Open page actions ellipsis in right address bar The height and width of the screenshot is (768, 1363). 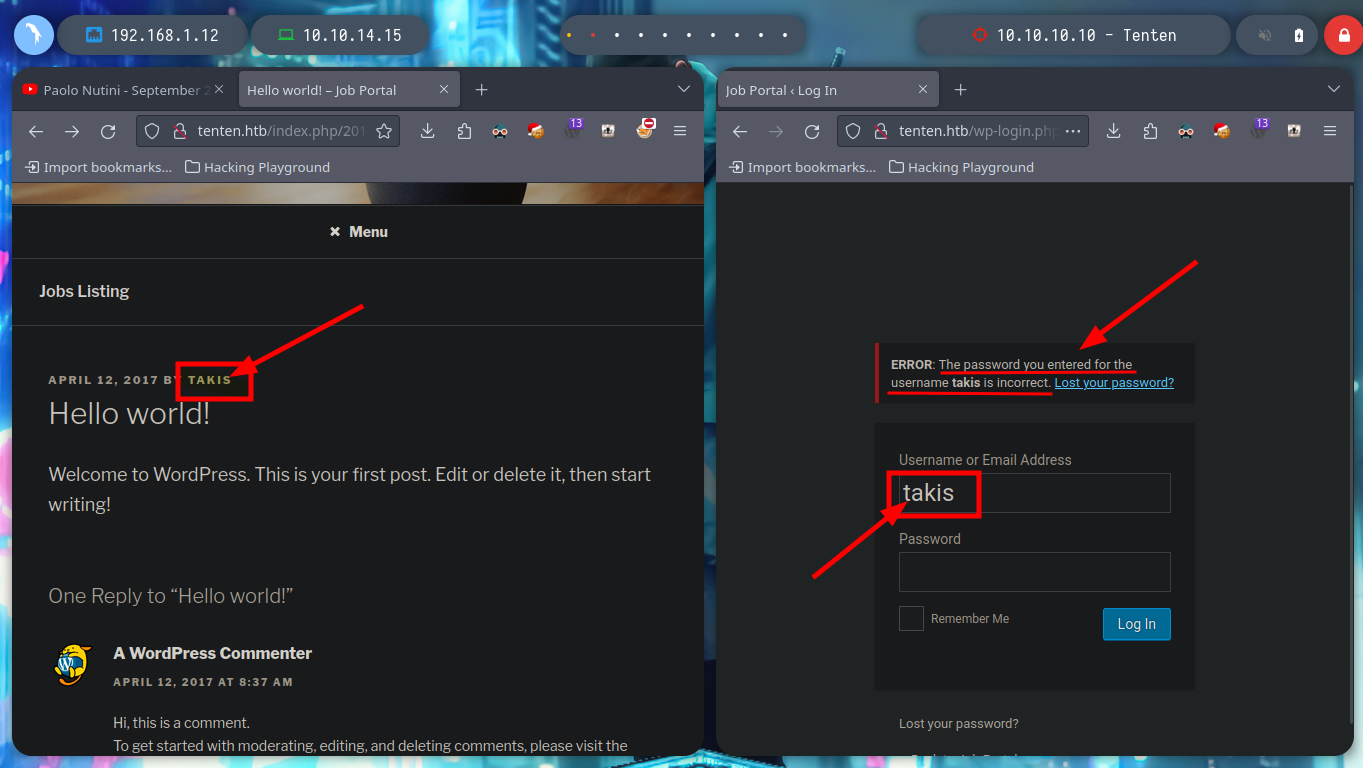tap(1073, 131)
